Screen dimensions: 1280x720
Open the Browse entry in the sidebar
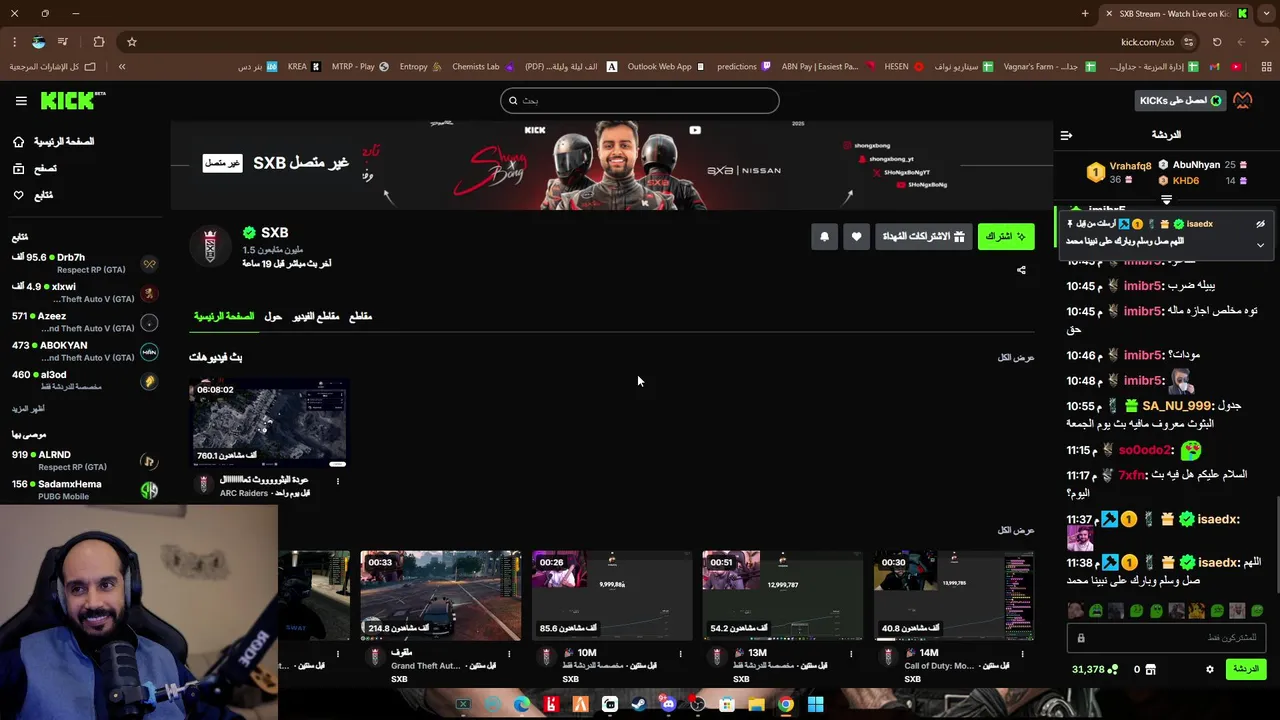[x=35, y=169]
